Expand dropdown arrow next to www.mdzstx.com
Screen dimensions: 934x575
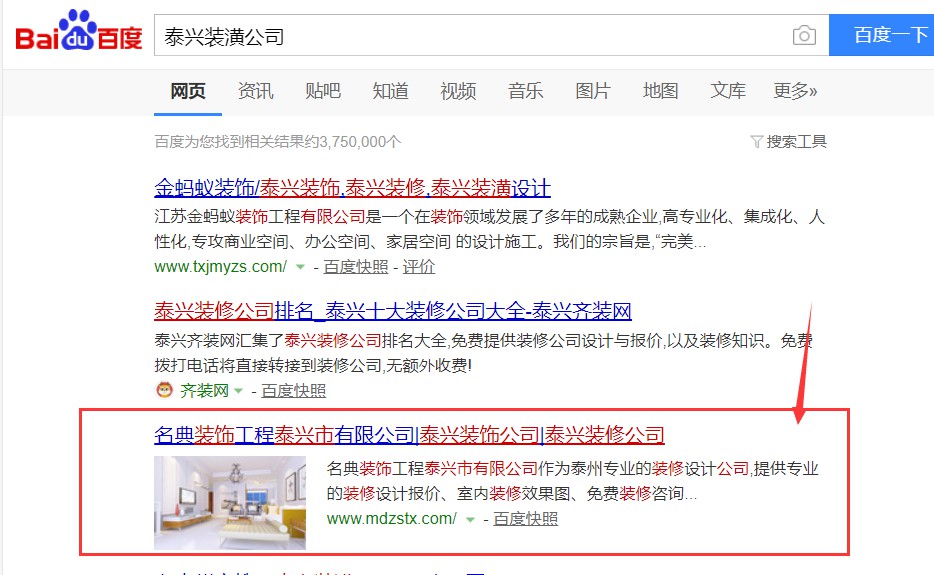[x=470, y=519]
